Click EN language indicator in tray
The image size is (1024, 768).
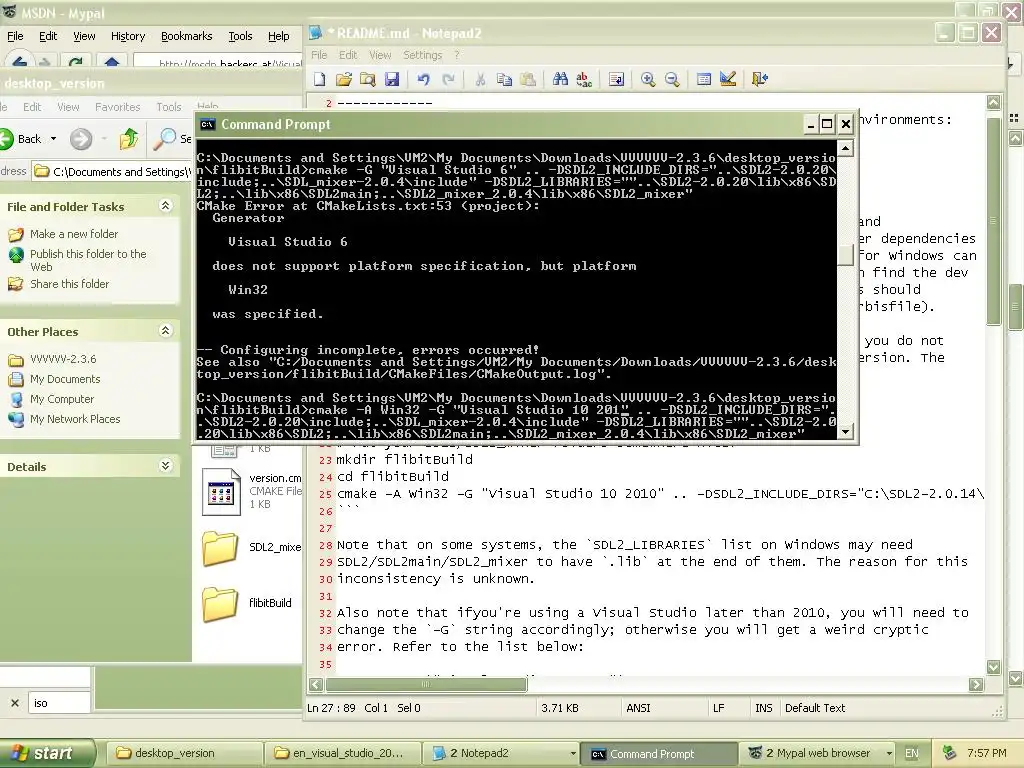pos(912,753)
